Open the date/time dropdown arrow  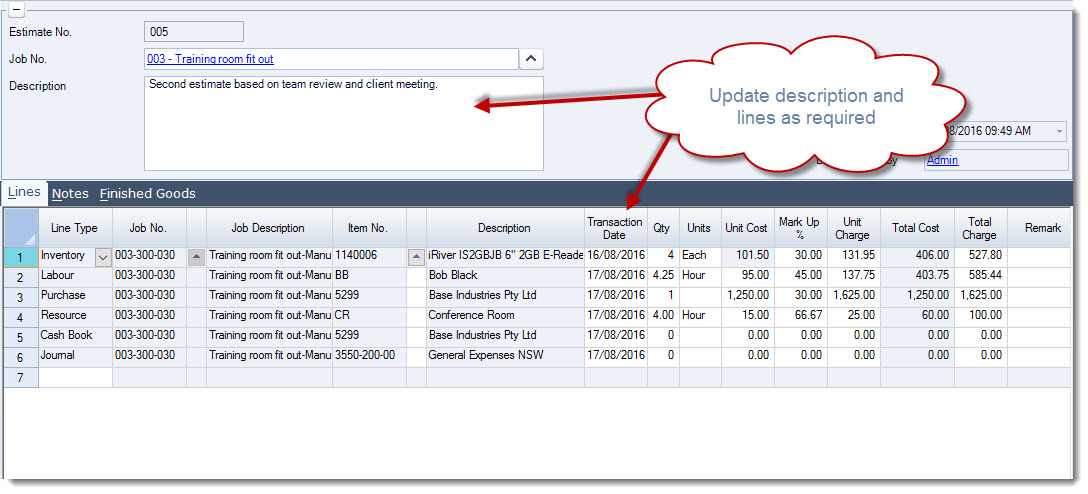(1060, 131)
